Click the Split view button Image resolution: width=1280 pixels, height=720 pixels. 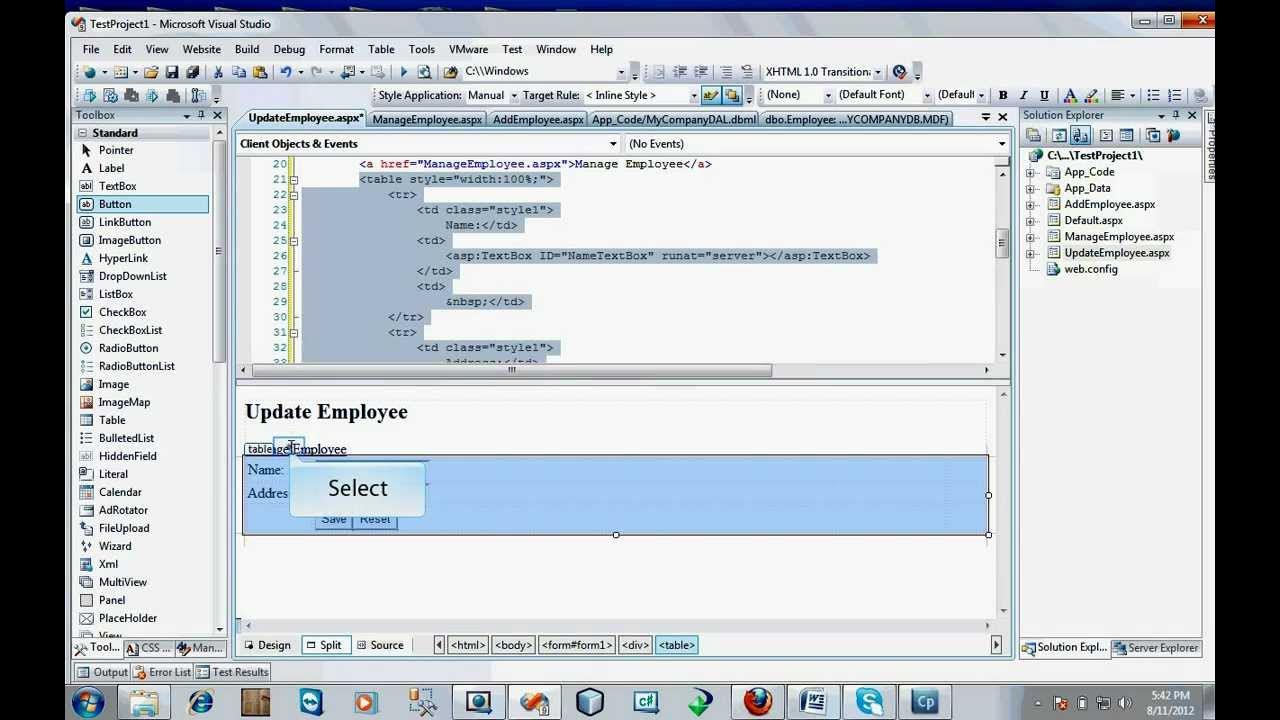tap(324, 646)
